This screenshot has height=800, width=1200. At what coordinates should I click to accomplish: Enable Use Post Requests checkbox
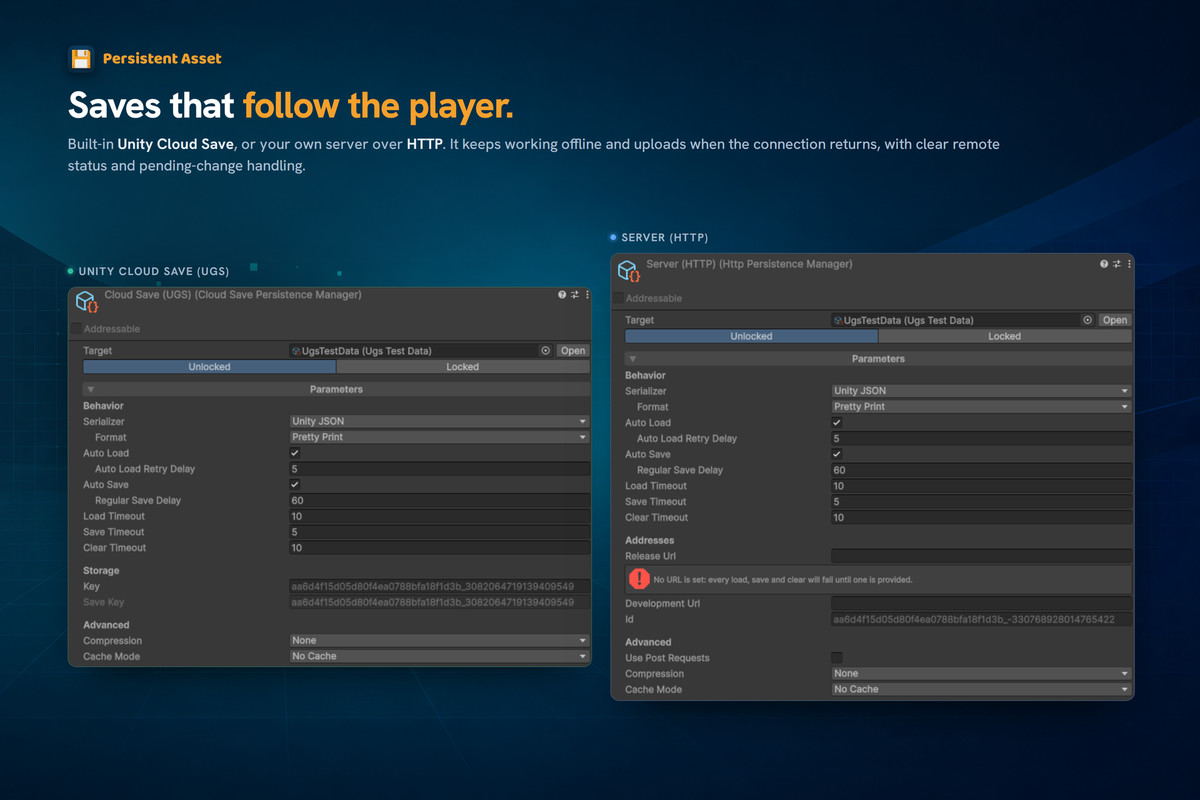click(x=837, y=657)
